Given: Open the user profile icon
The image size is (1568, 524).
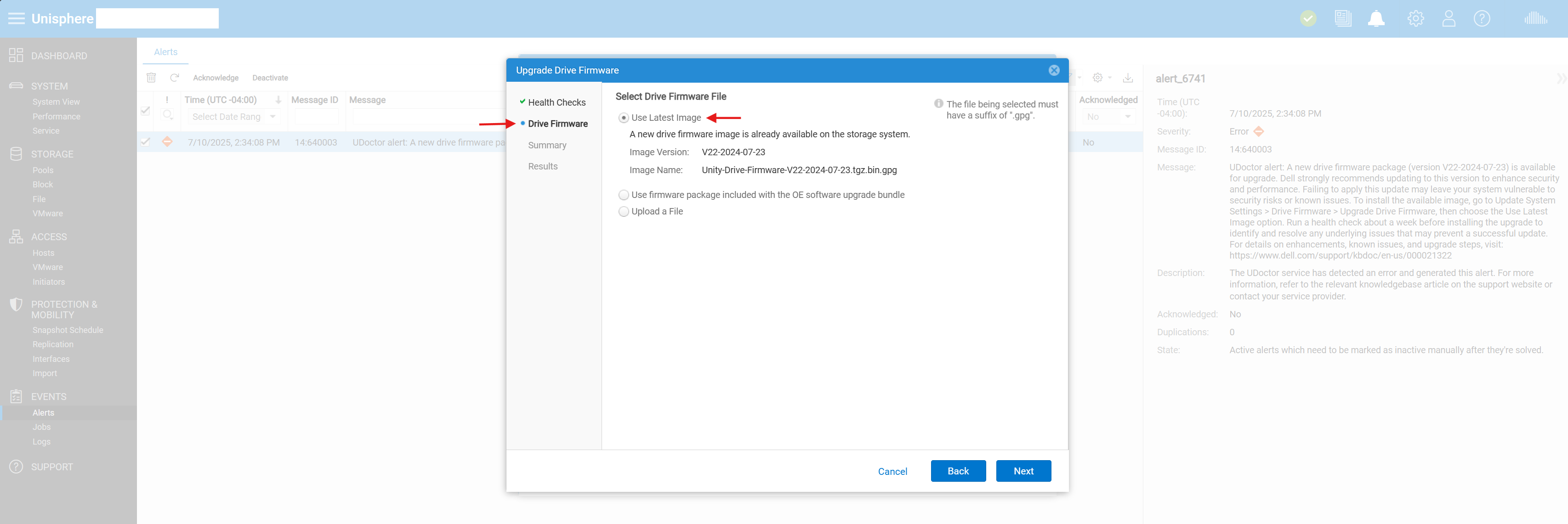Looking at the screenshot, I should (1449, 18).
